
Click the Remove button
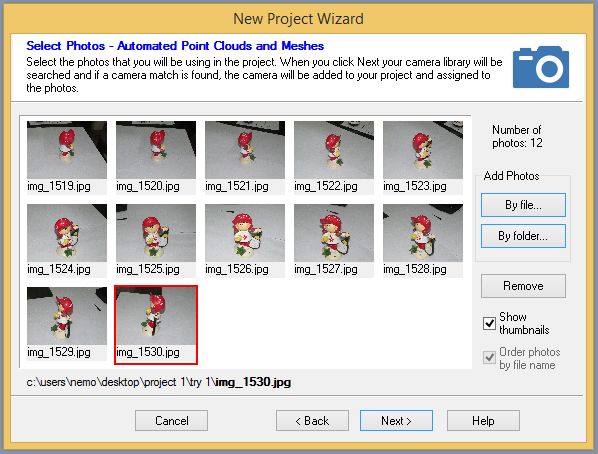pos(523,286)
